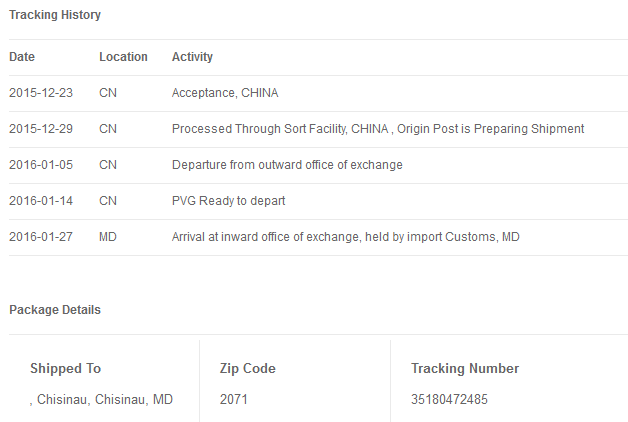The image size is (628, 422).
Task: Select the Date column header
Action: coord(22,57)
